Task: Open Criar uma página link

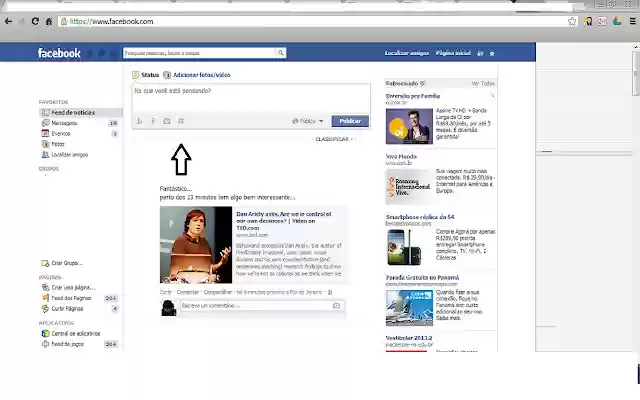Action: tap(73, 287)
